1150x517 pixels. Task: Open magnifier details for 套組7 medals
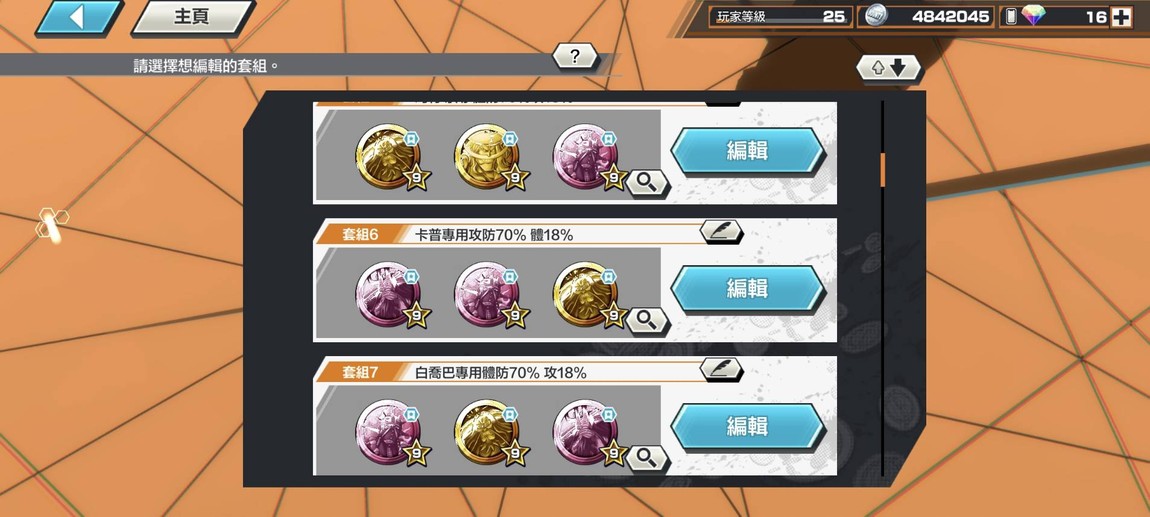pos(647,457)
